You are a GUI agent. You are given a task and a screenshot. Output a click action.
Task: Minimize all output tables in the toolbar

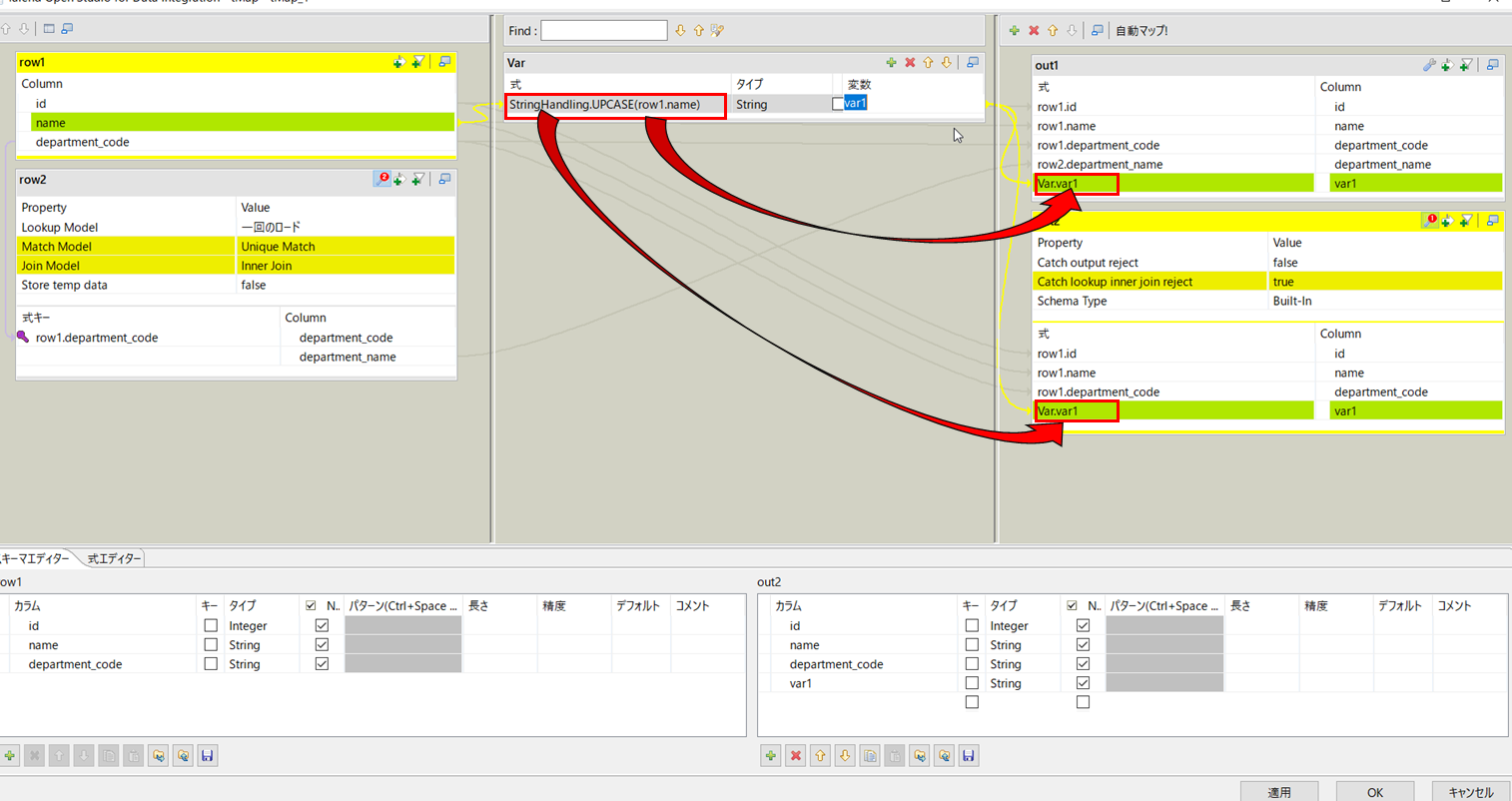[1097, 31]
